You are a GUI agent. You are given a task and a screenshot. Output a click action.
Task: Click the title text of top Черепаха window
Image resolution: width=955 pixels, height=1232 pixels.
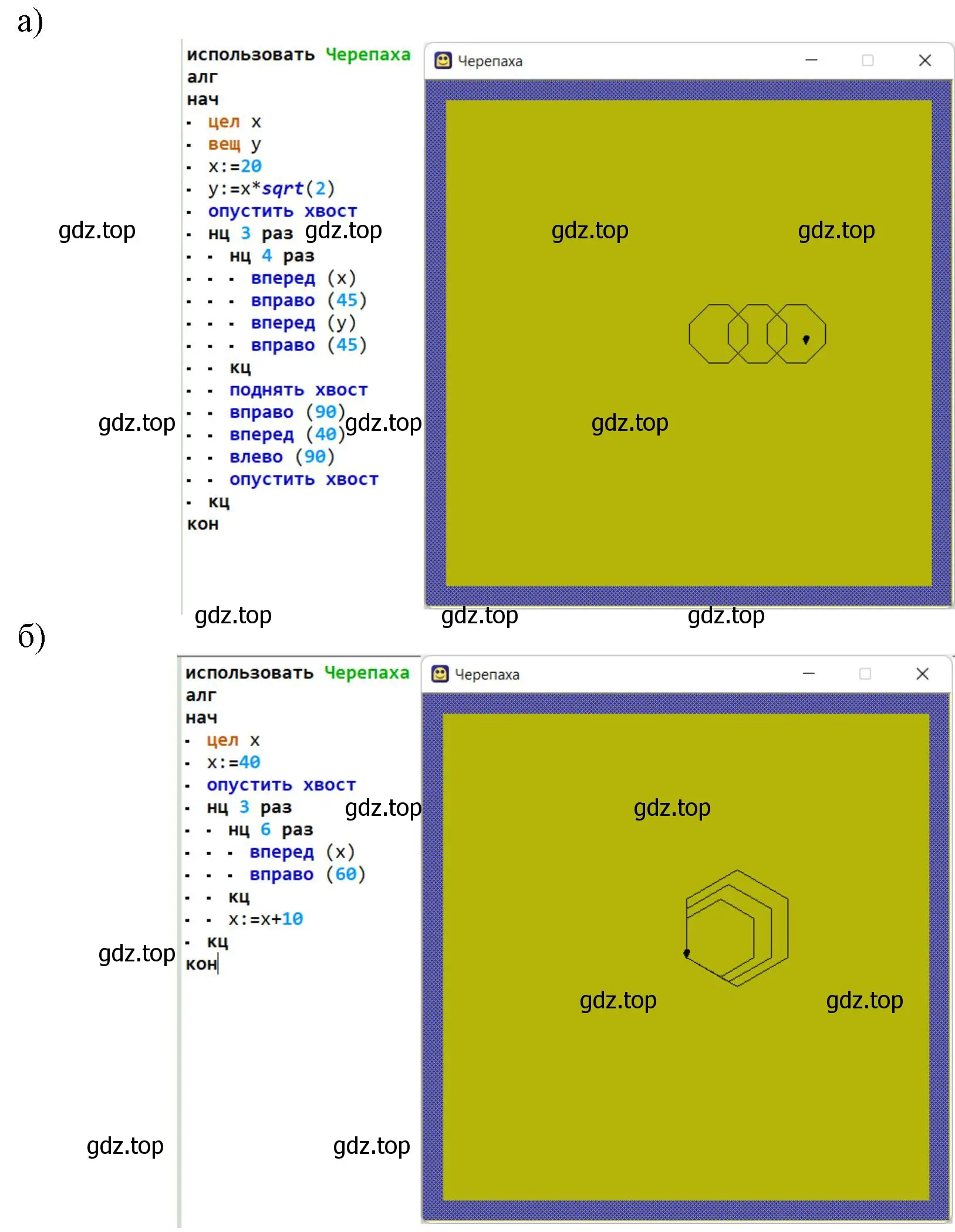[490, 61]
